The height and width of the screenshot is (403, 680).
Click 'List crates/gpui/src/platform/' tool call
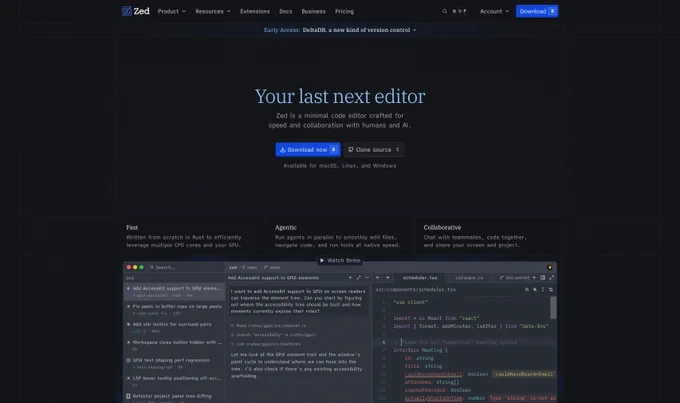tap(266, 344)
